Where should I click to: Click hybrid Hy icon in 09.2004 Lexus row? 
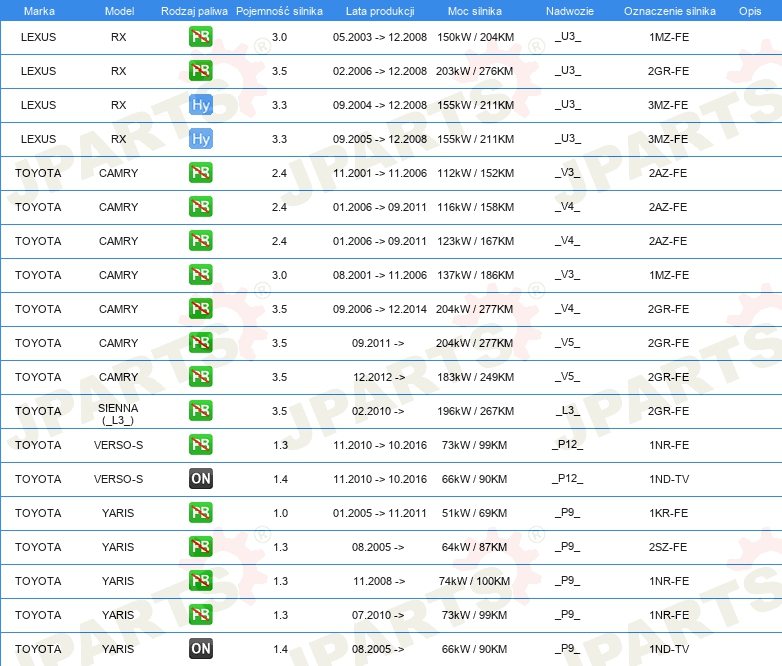click(x=201, y=105)
